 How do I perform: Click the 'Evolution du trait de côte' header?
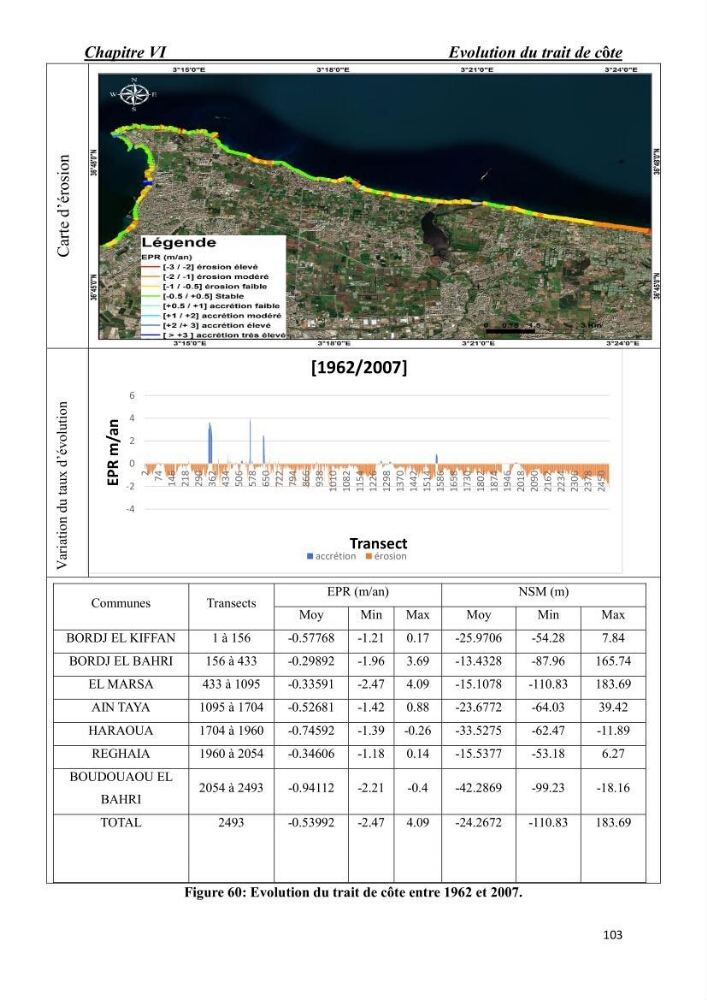[x=535, y=52]
